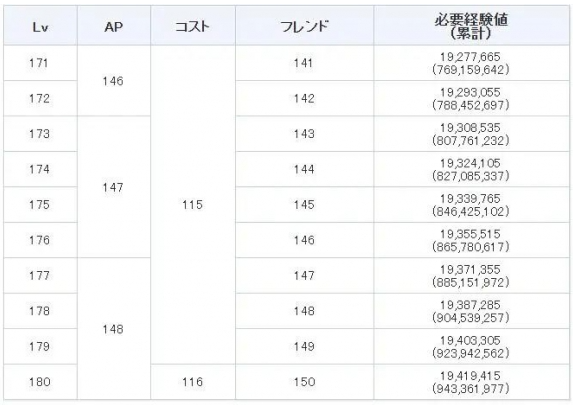Screen dimensions: 573x405
Task: Click the Lv 171 cell
Action: point(40,63)
